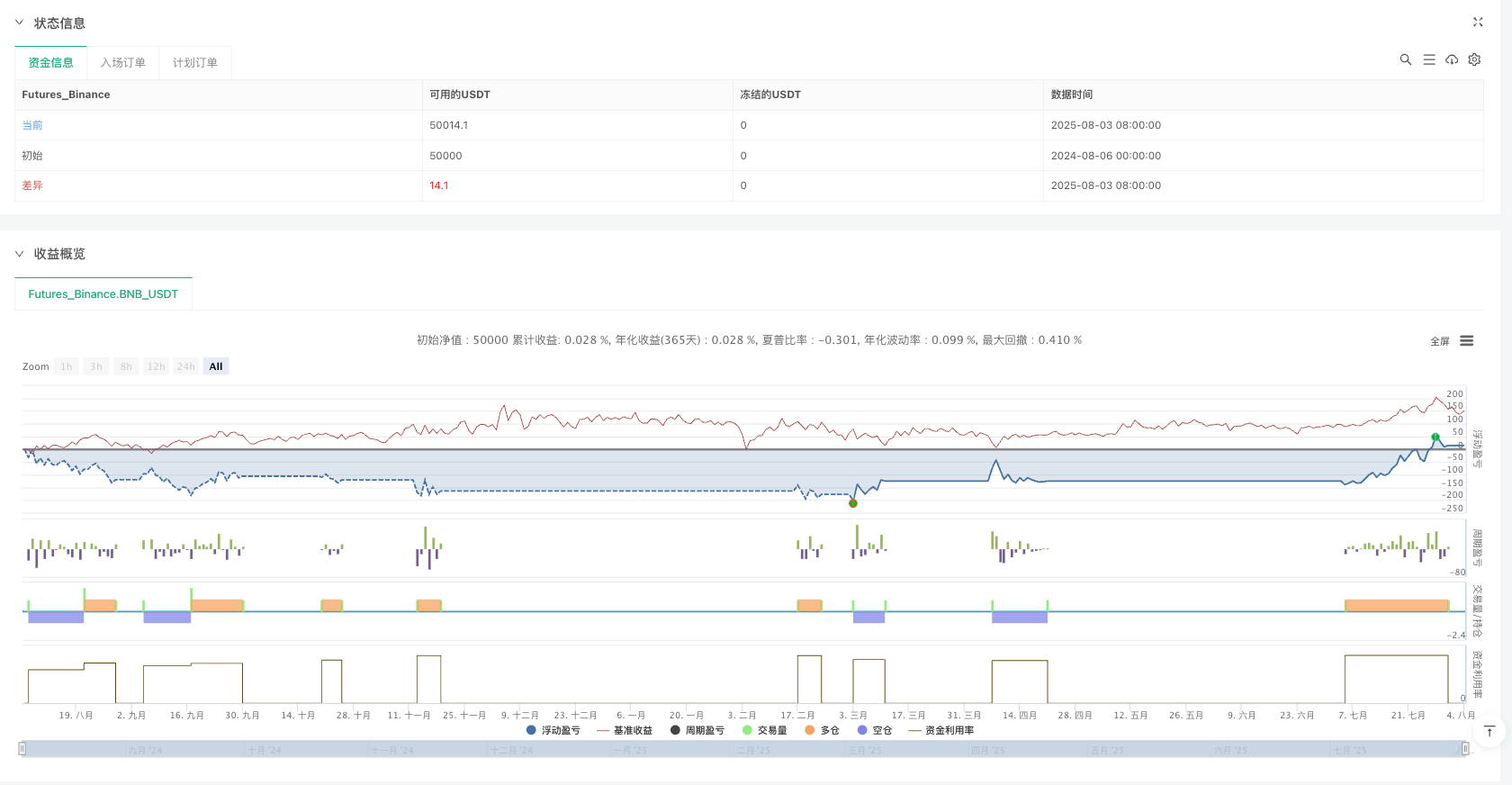Collapse the 收益概览 section
This screenshot has width=1512, height=785.
point(19,254)
